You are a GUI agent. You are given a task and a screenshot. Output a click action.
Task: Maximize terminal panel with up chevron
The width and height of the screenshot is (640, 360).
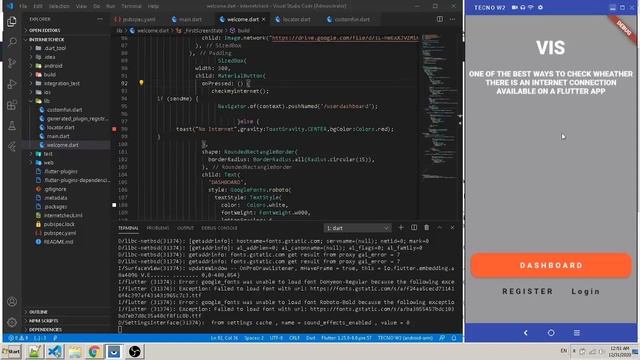(x=440, y=228)
